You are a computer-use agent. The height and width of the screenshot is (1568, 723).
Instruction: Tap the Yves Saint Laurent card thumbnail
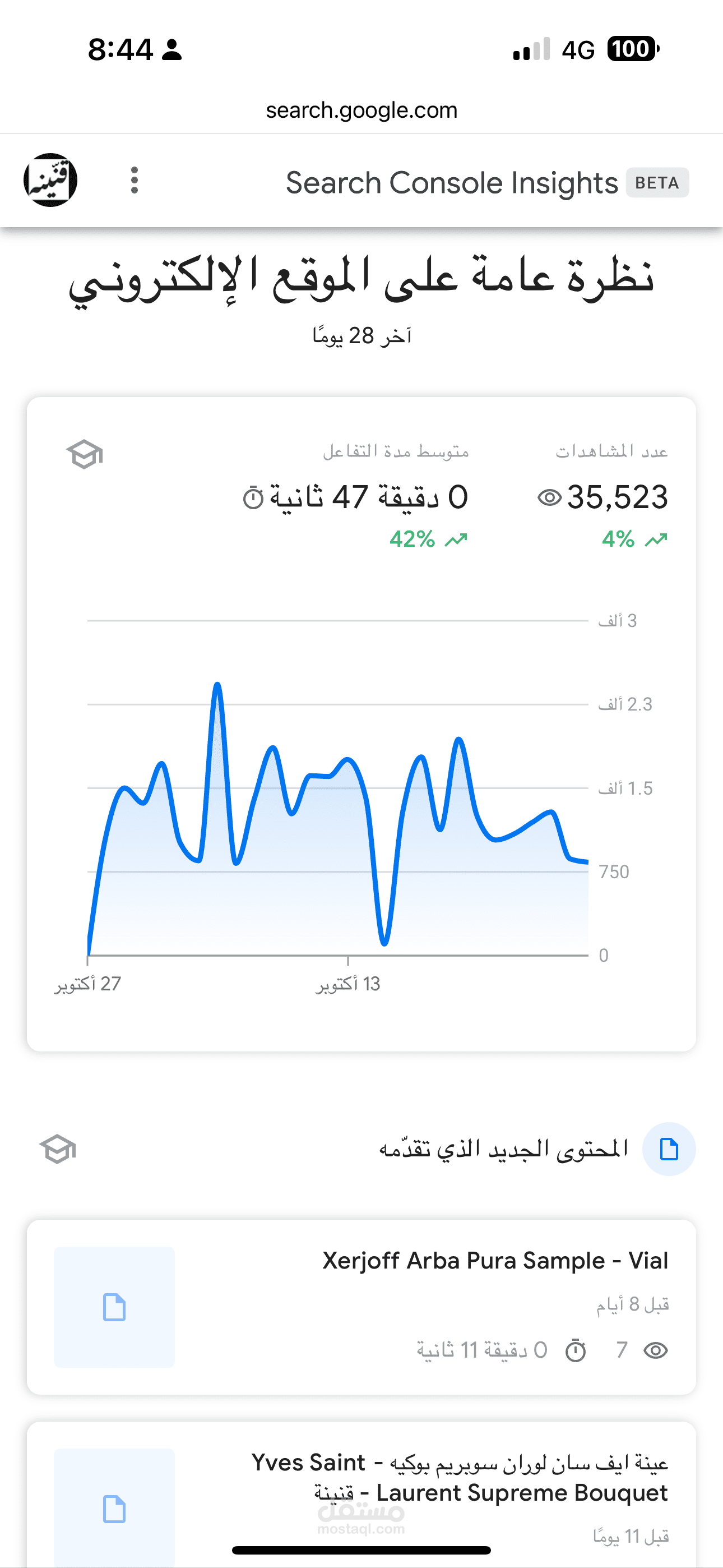click(x=114, y=1509)
